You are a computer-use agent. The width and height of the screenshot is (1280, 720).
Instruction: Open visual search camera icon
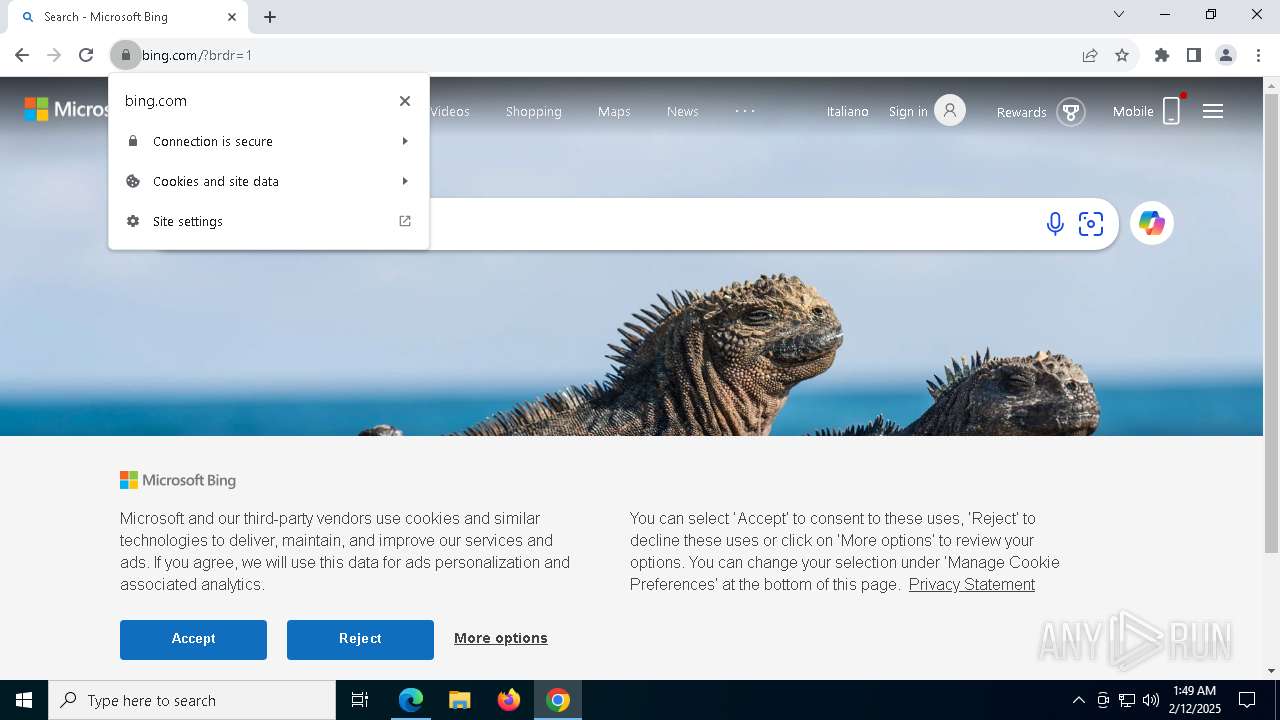[x=1091, y=223]
